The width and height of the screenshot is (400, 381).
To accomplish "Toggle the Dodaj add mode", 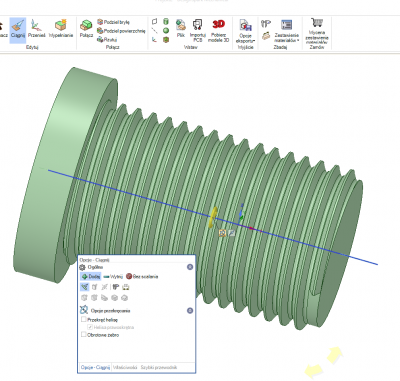I will (x=91, y=276).
